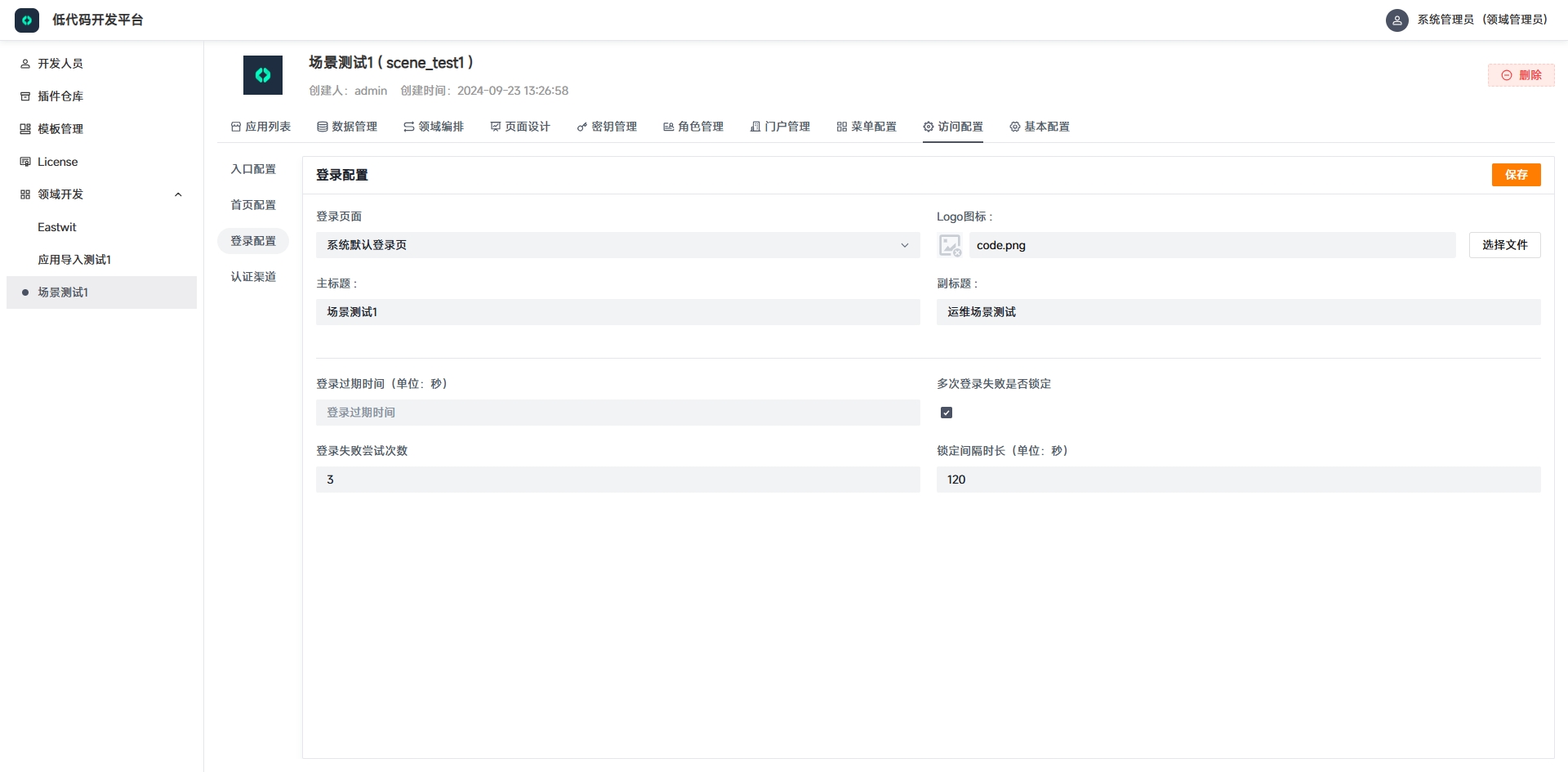Focus the 主标题 input field

[x=617, y=312]
